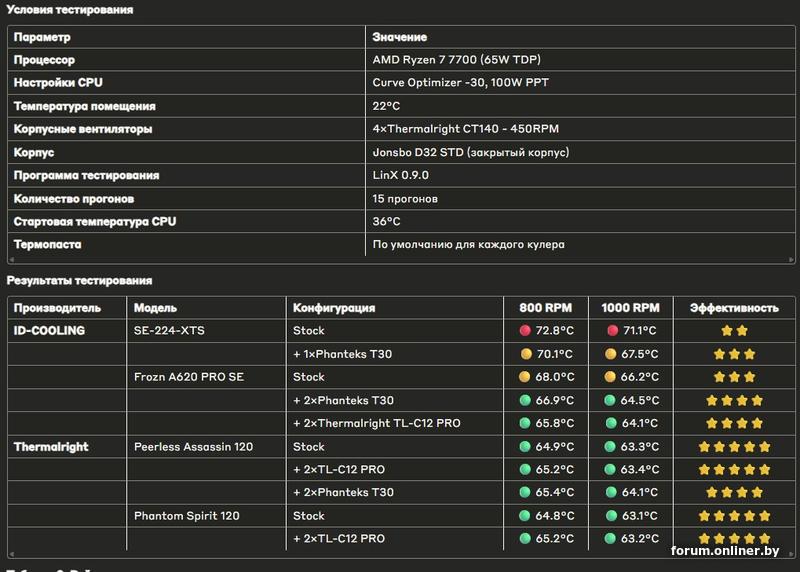Click the 'Термопаста' parameter cell
Screen dimensions: 800x572
(47, 244)
